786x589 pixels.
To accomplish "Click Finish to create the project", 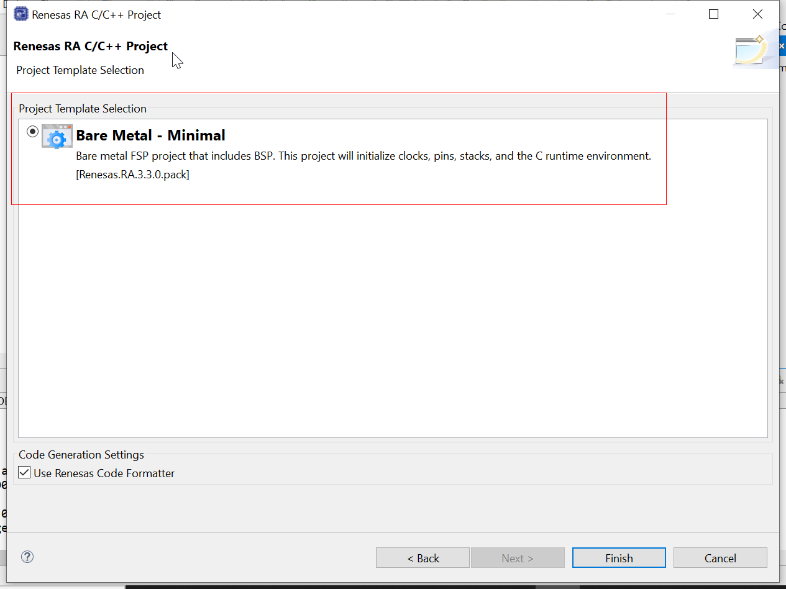I will pos(618,558).
